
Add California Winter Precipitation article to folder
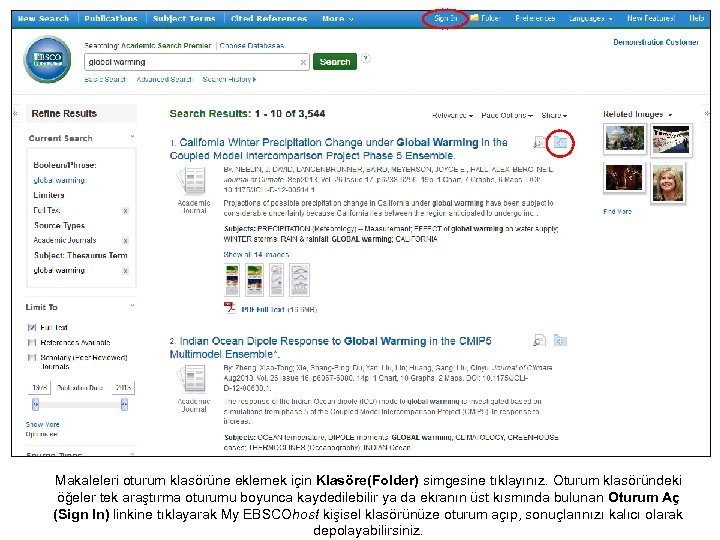560,142
